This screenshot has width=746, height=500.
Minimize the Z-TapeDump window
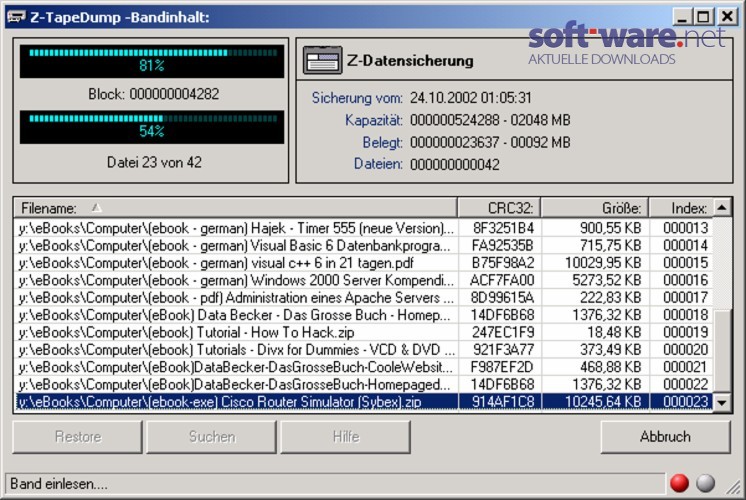click(682, 17)
